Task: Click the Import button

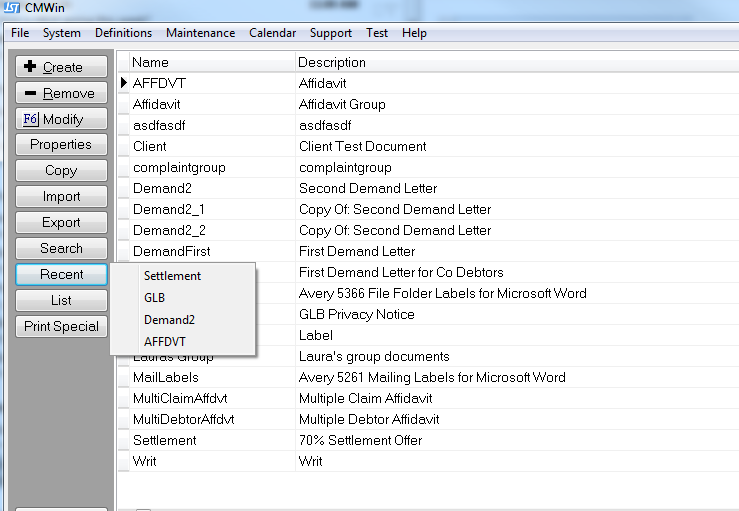Action: click(x=62, y=197)
